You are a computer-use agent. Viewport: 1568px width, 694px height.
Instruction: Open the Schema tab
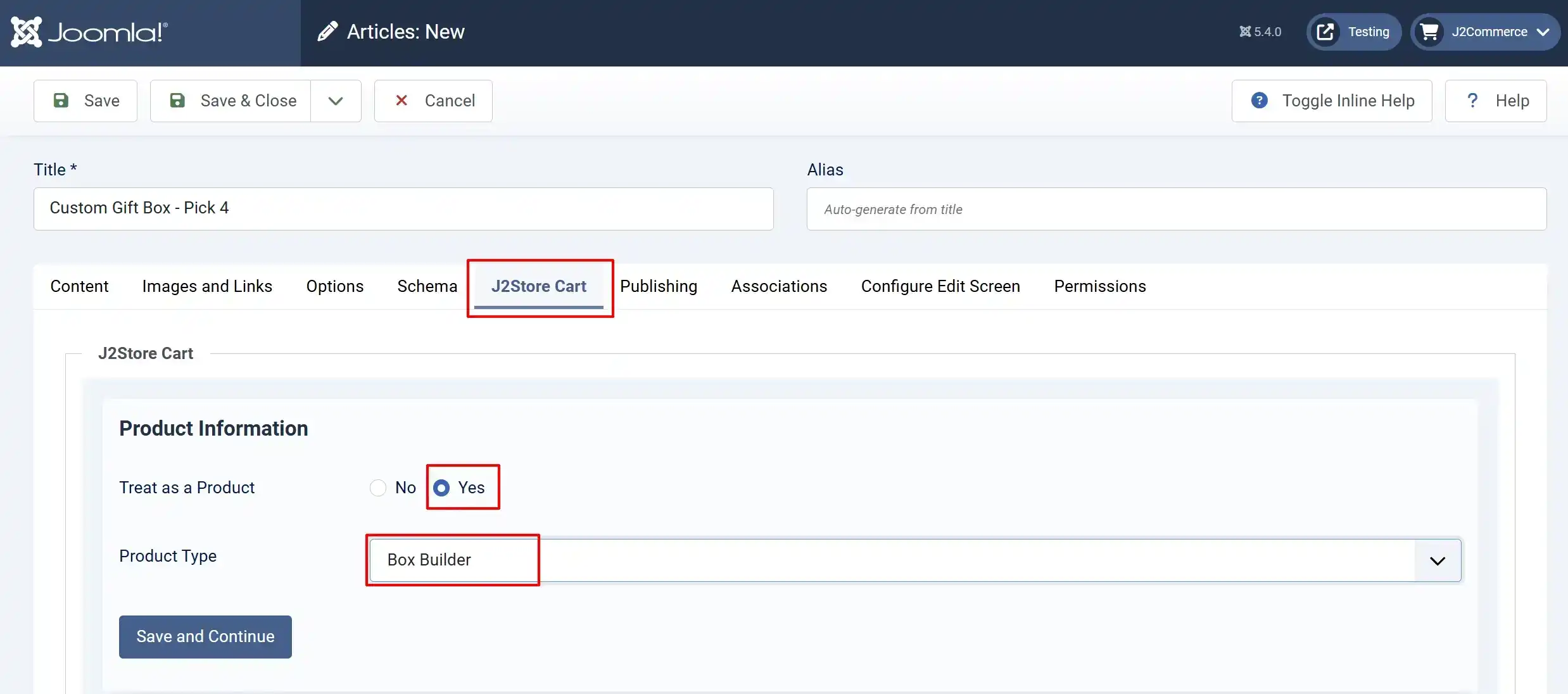pos(427,286)
